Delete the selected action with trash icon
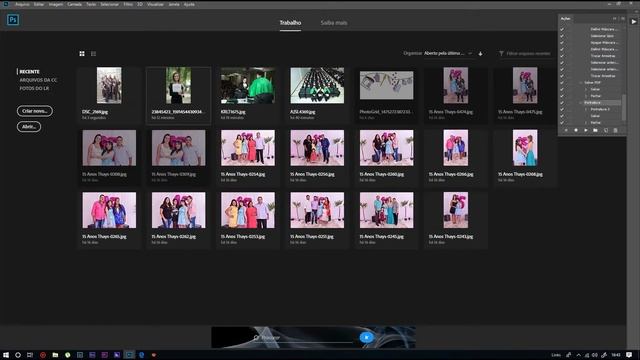 point(616,130)
